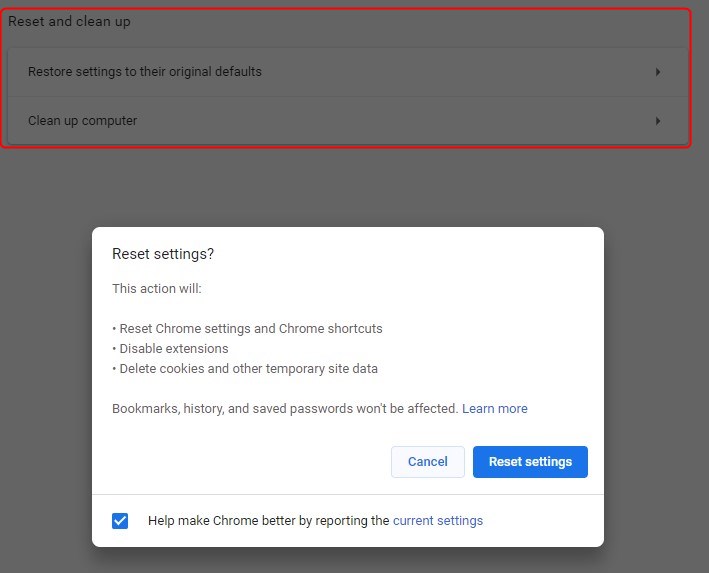709x573 pixels.
Task: Open the Clean up computer row label
Action: pos(83,121)
